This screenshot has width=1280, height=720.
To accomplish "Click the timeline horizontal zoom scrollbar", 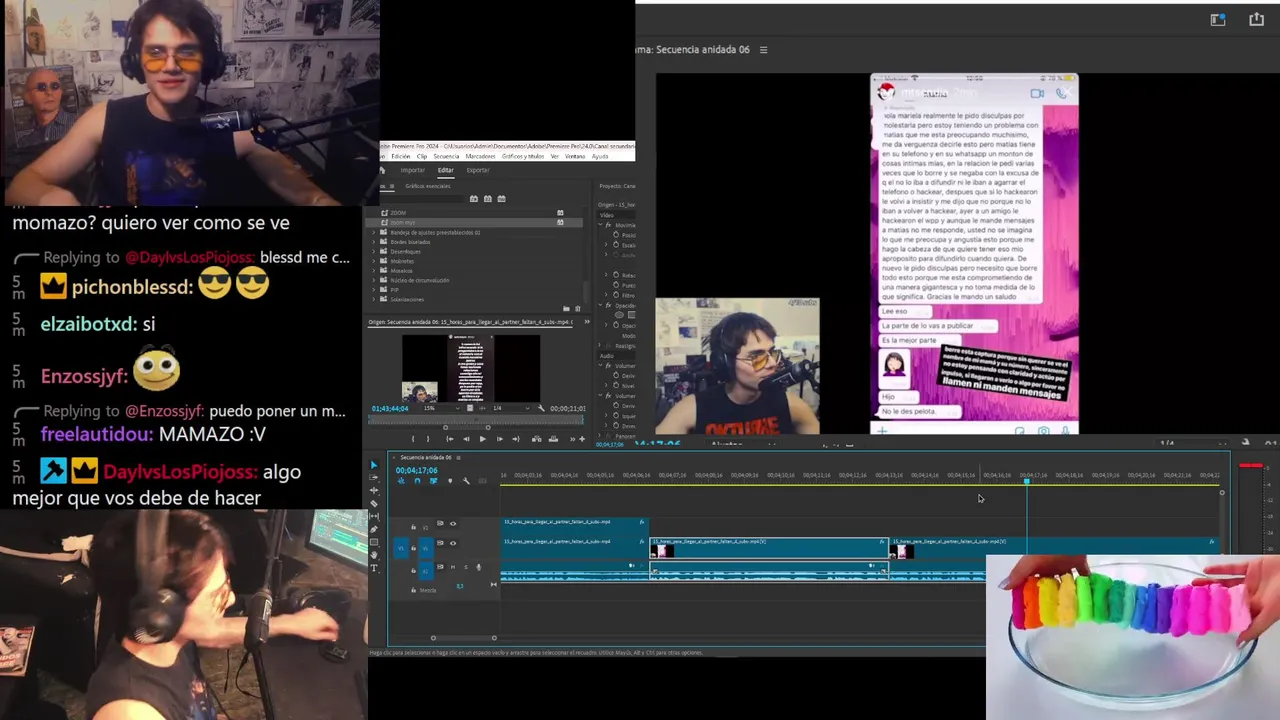I will (463, 638).
